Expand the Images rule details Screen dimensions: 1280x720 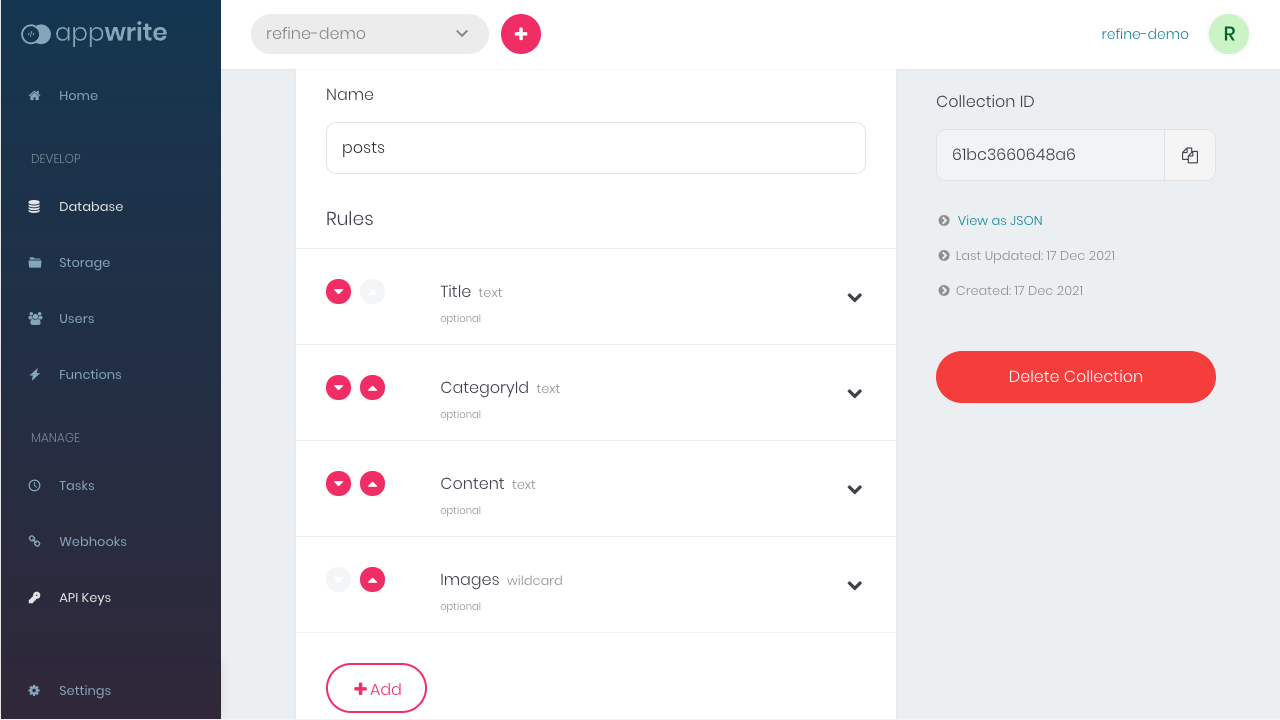point(855,585)
